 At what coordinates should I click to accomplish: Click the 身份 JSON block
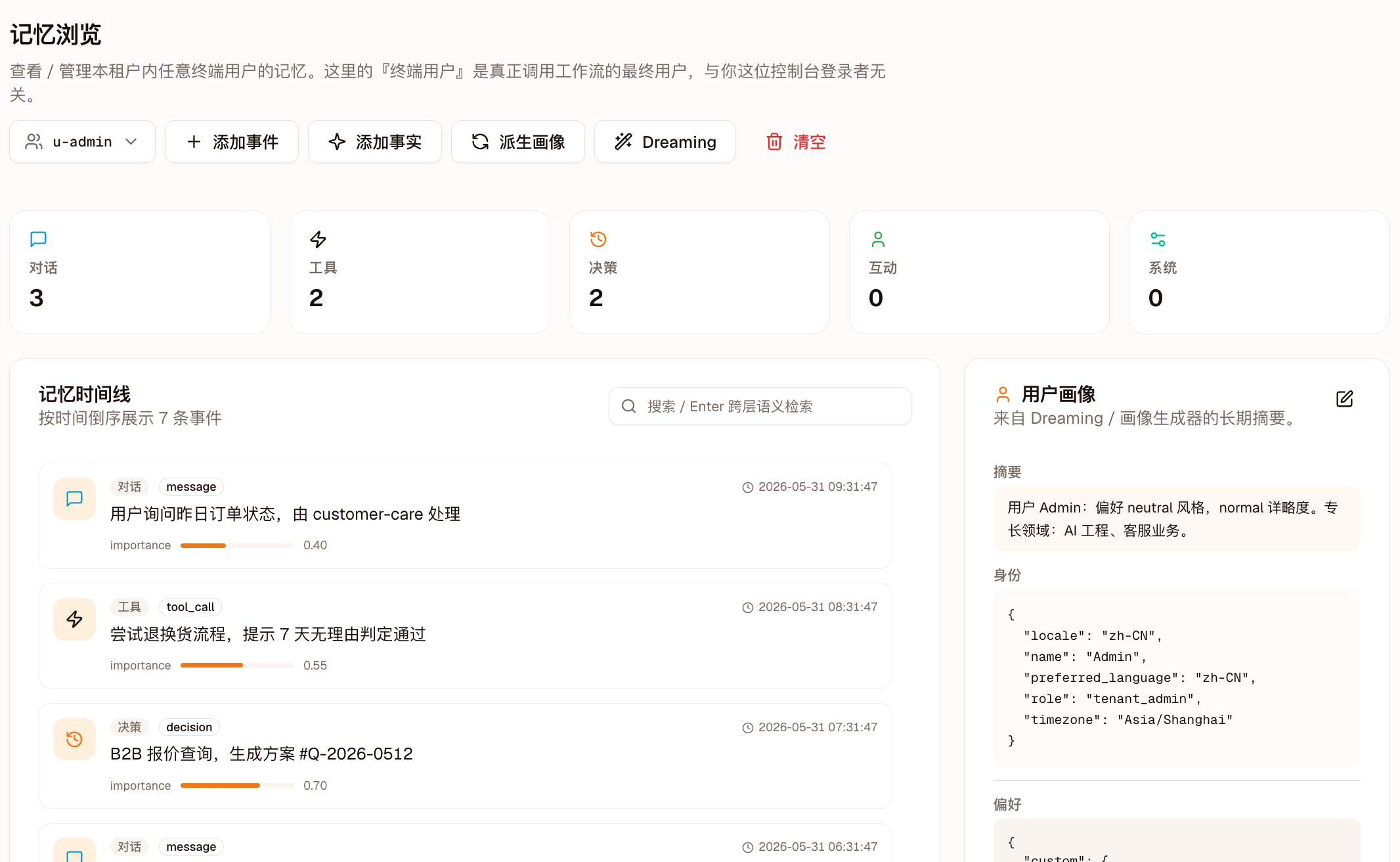click(1177, 677)
